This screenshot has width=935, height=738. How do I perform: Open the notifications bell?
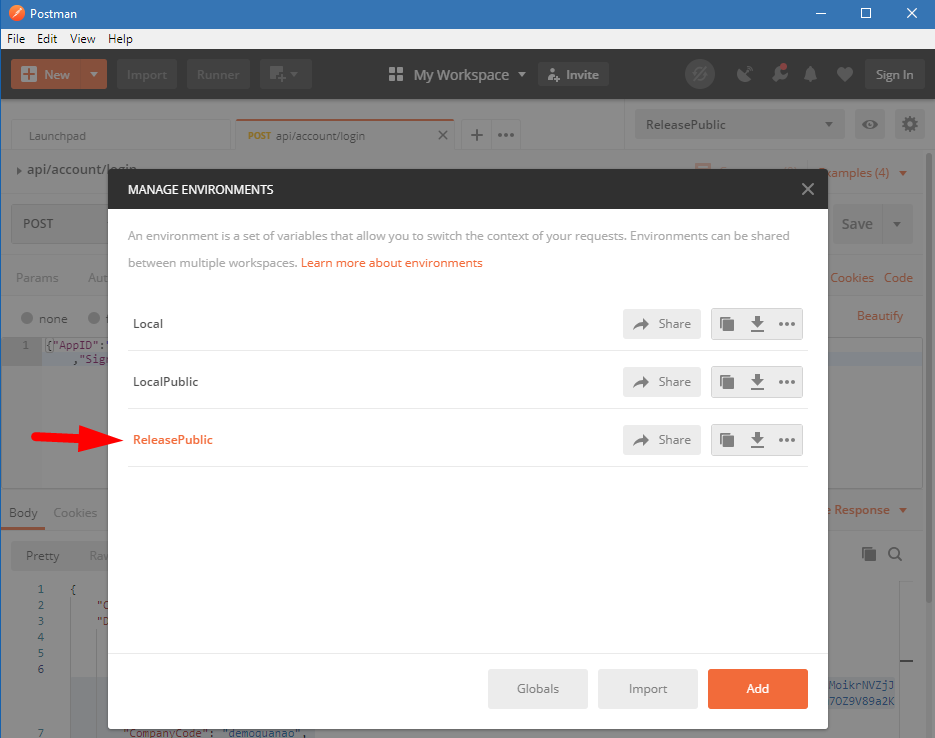[810, 75]
